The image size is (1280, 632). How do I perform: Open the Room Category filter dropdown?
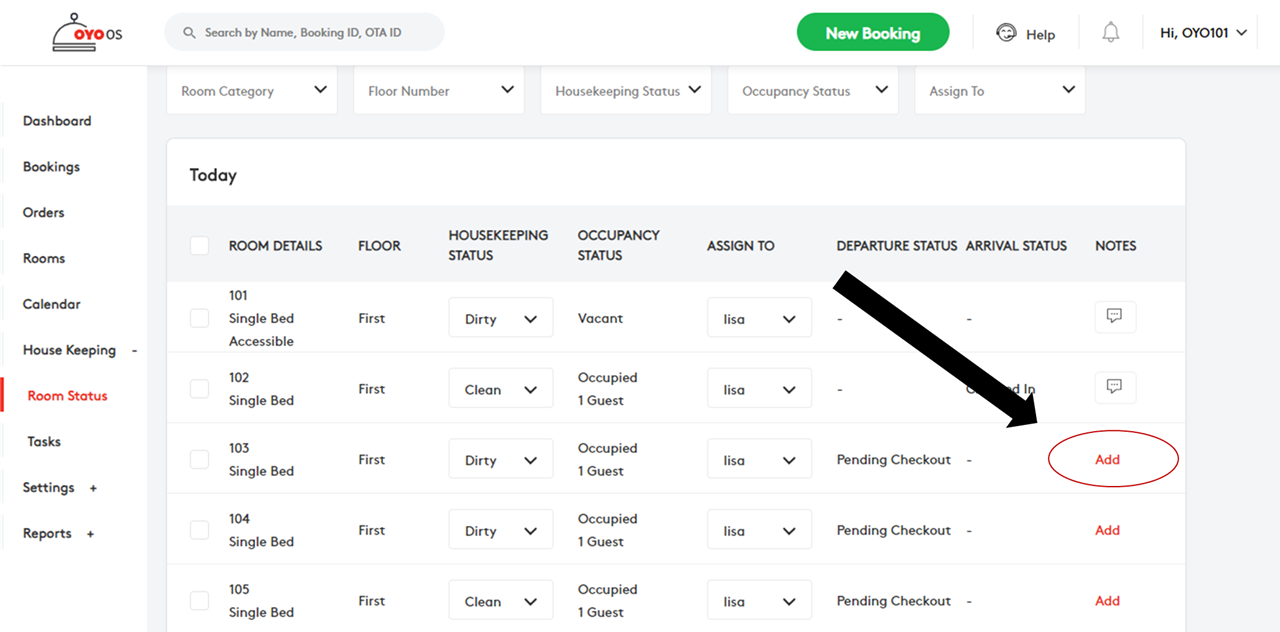252,91
